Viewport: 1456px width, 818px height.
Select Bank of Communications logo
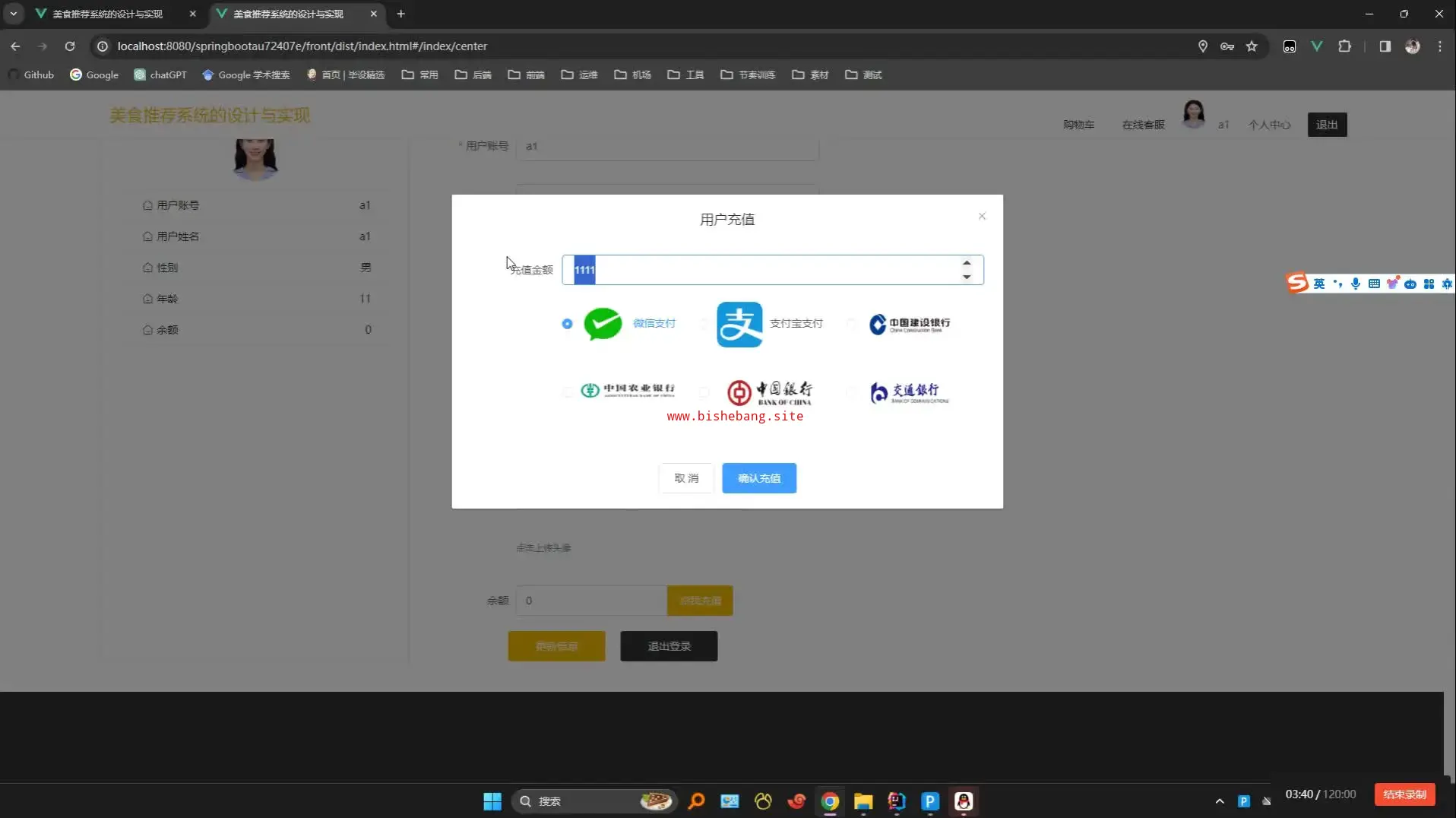pos(910,392)
